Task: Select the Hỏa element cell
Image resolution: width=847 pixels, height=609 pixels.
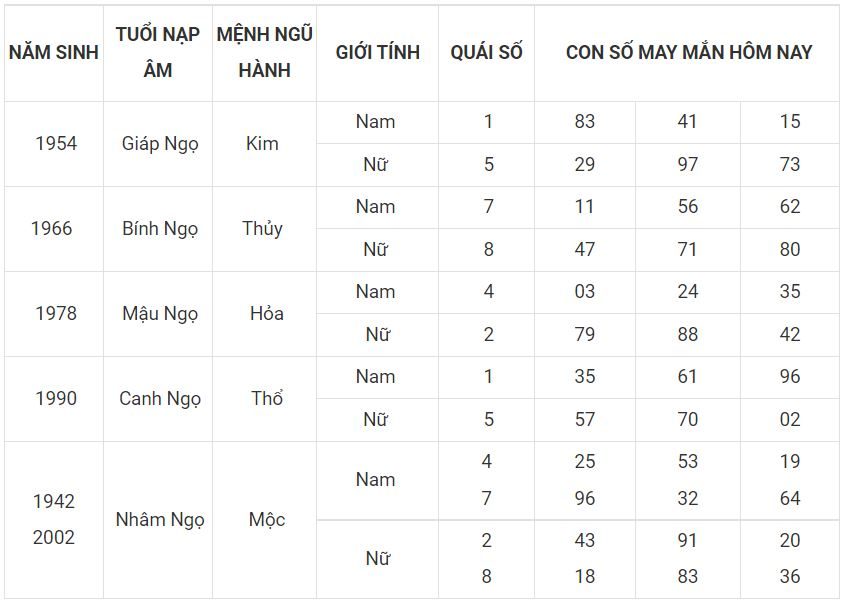Action: pyautogui.click(x=266, y=313)
